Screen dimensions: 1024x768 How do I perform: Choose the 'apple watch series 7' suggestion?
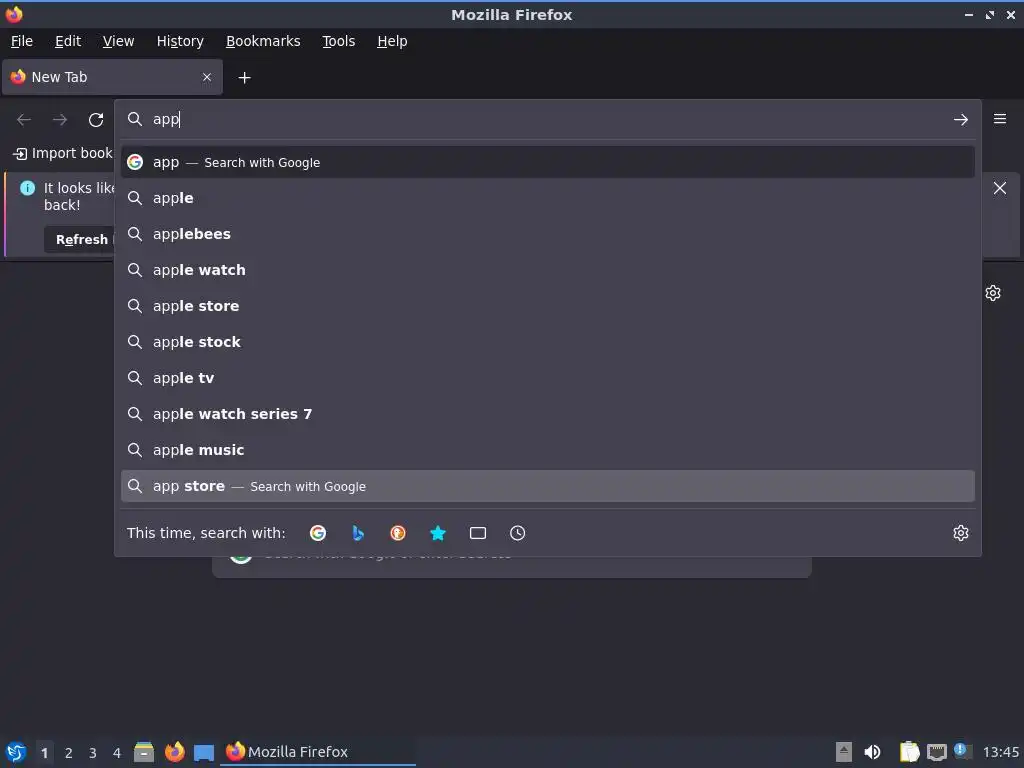[x=547, y=413]
